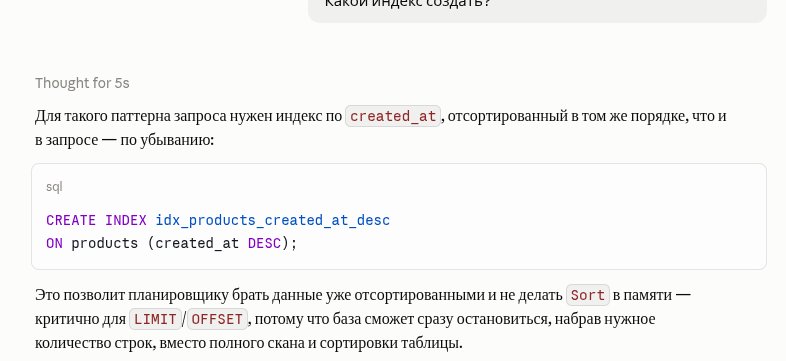Click the ON keyword in code
Screen dimensions: 786x361
[54, 243]
